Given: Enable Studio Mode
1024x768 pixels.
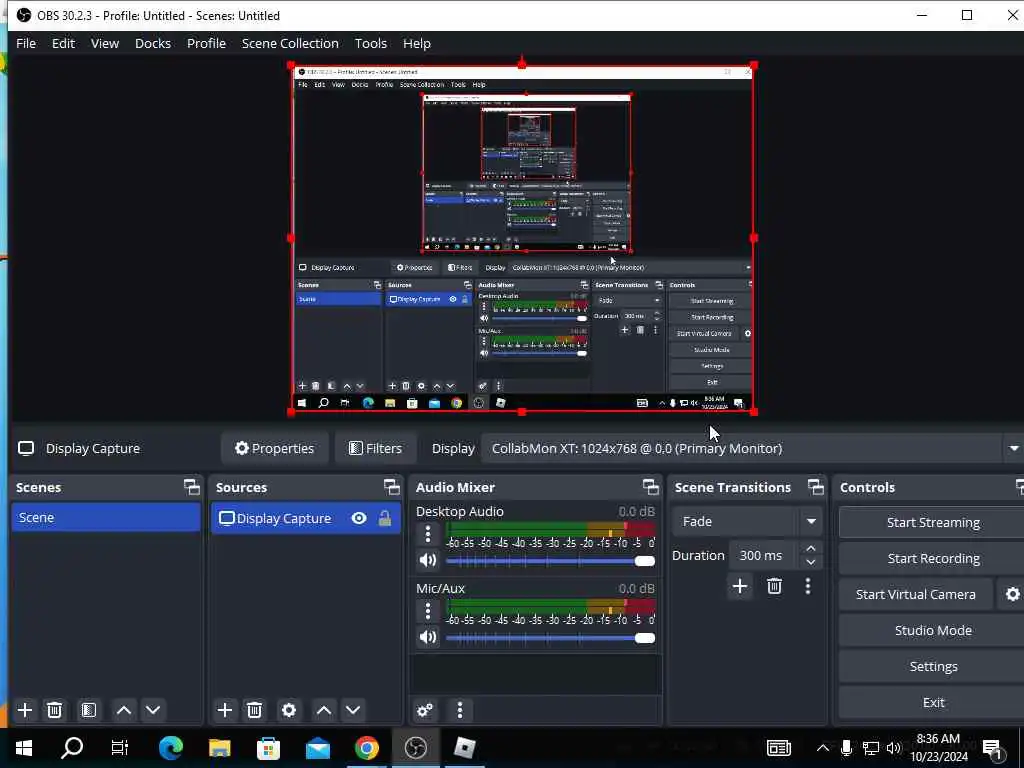Looking at the screenshot, I should [933, 630].
